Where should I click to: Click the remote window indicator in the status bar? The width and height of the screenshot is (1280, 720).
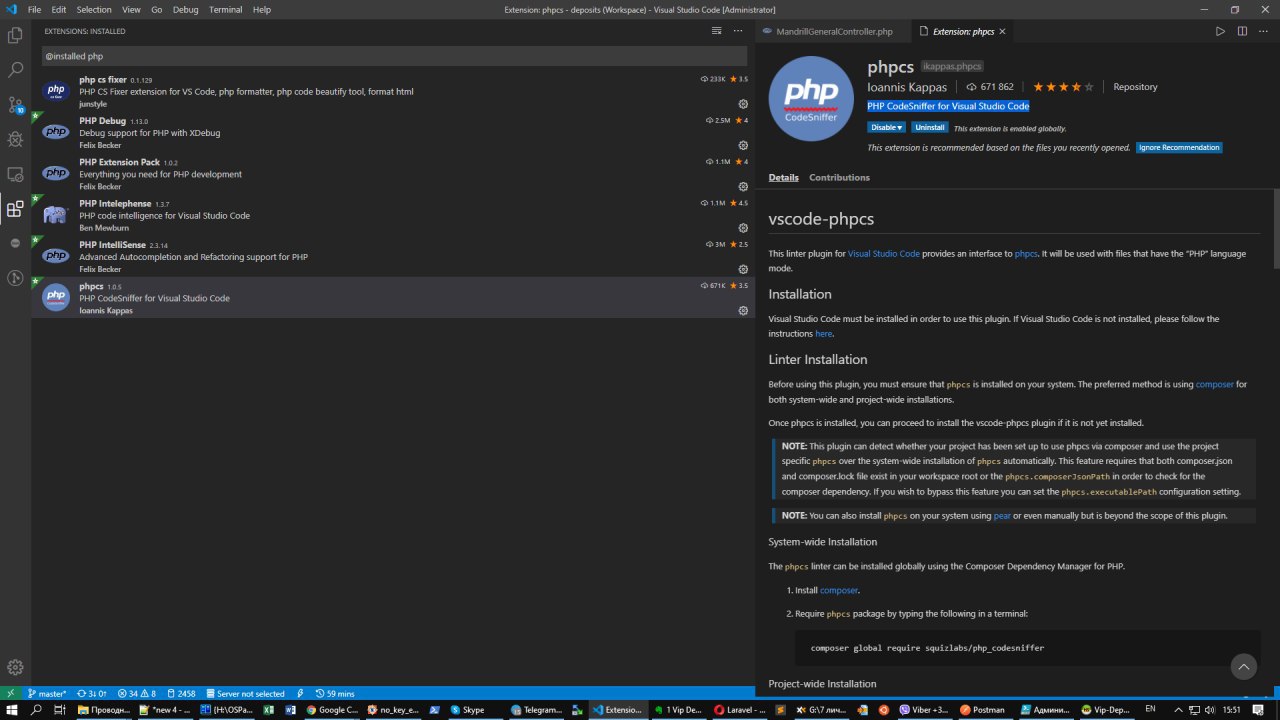[11, 693]
